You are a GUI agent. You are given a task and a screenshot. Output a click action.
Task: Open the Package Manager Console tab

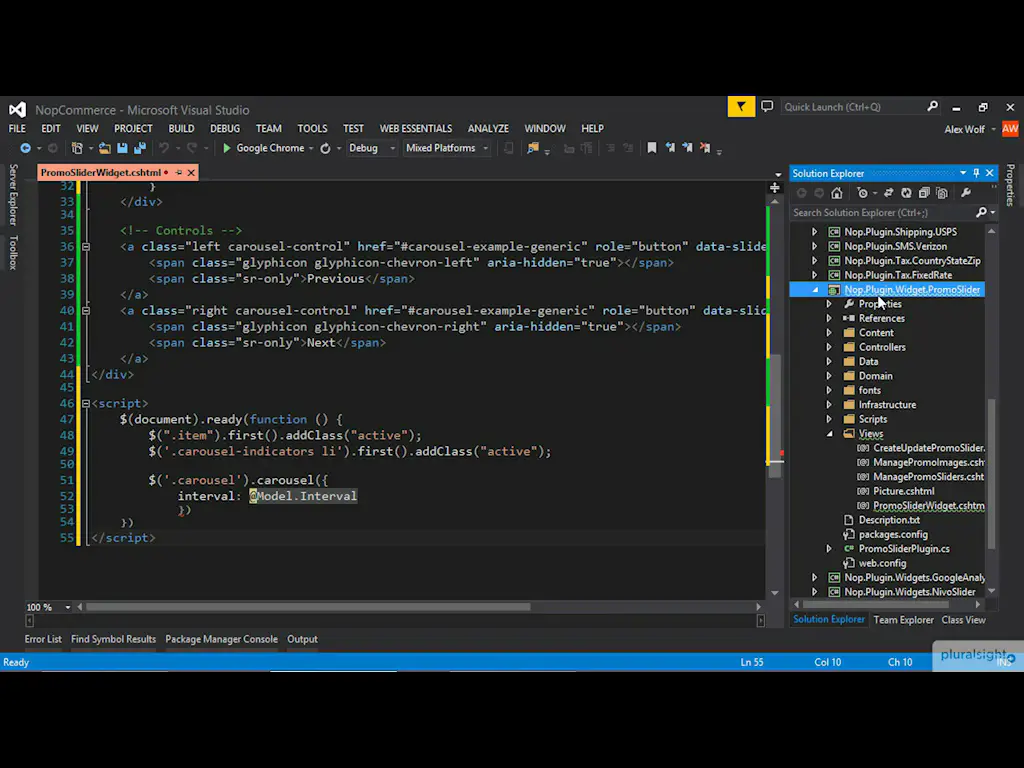pyautogui.click(x=221, y=639)
